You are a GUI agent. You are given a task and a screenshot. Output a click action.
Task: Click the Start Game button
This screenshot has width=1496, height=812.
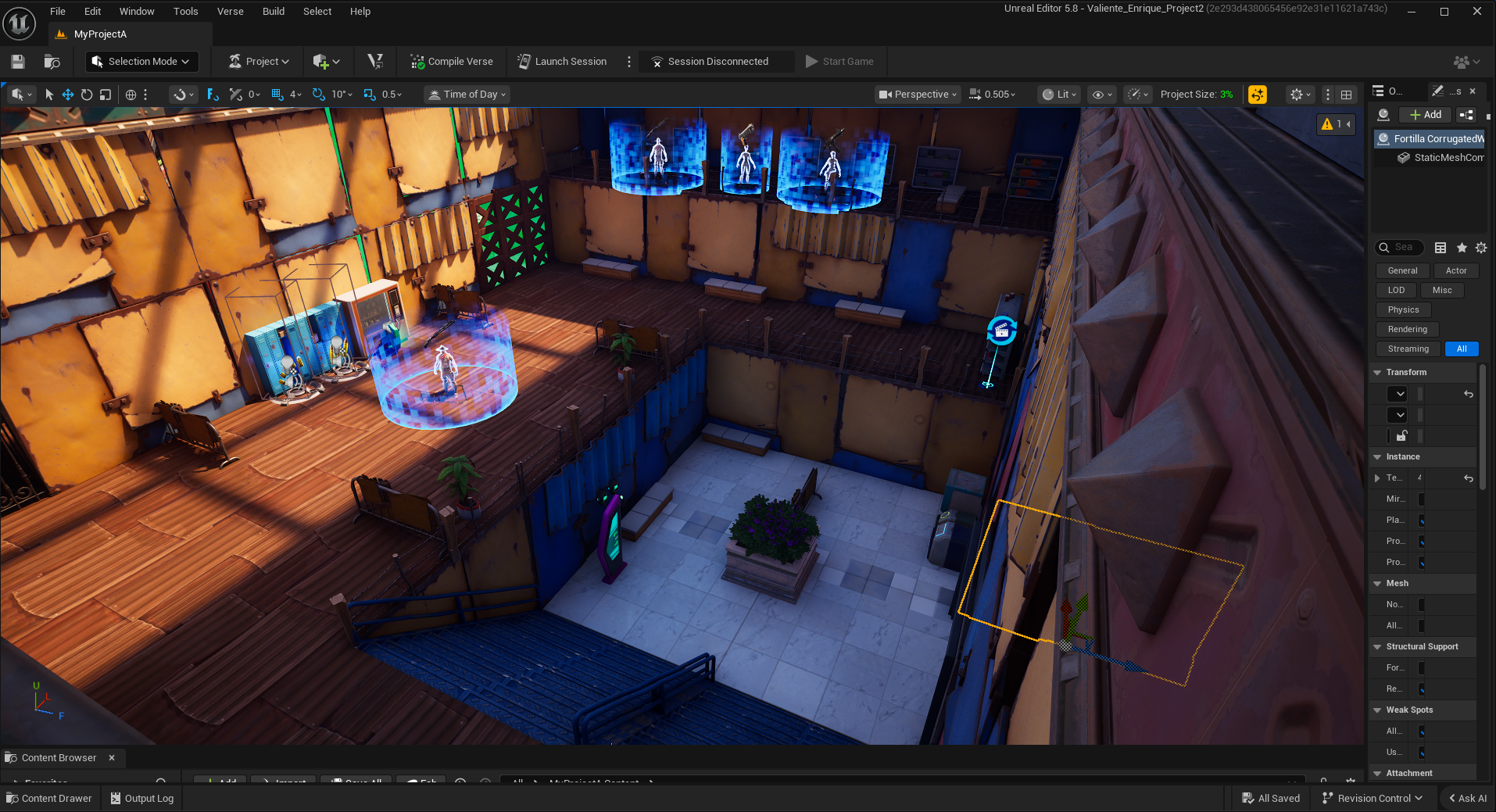click(839, 62)
